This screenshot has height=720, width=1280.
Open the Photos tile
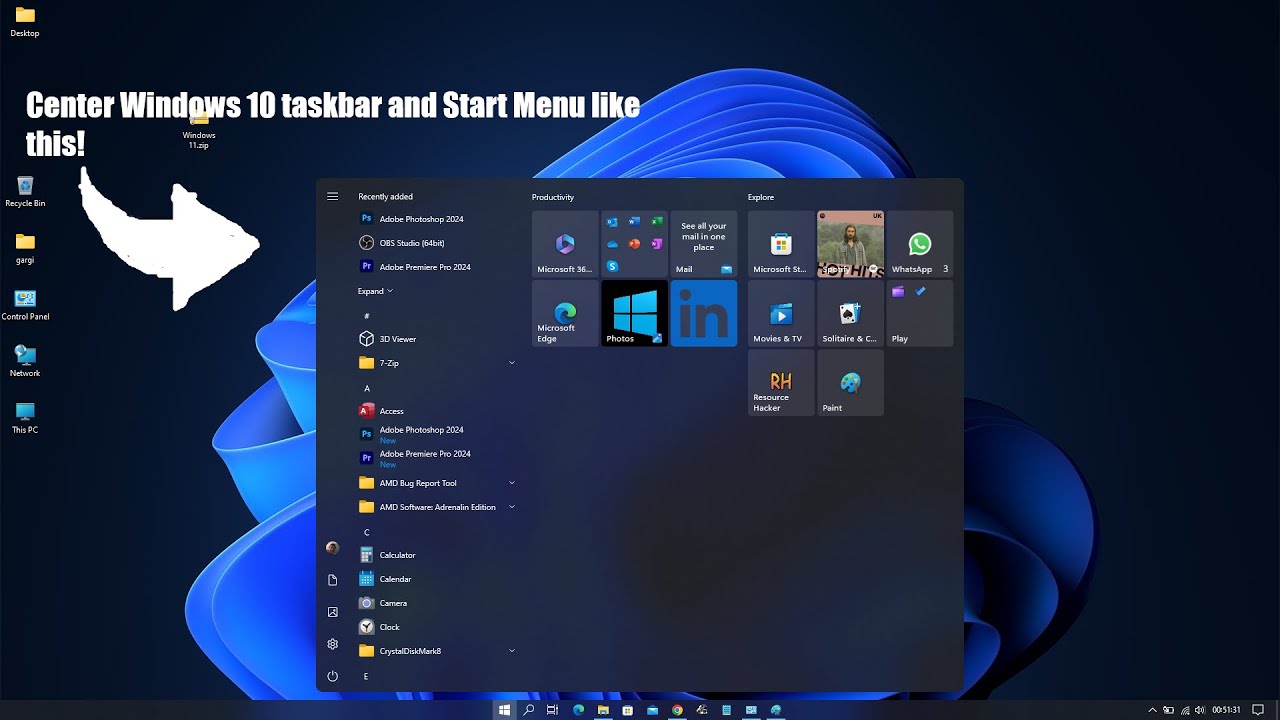pos(634,313)
